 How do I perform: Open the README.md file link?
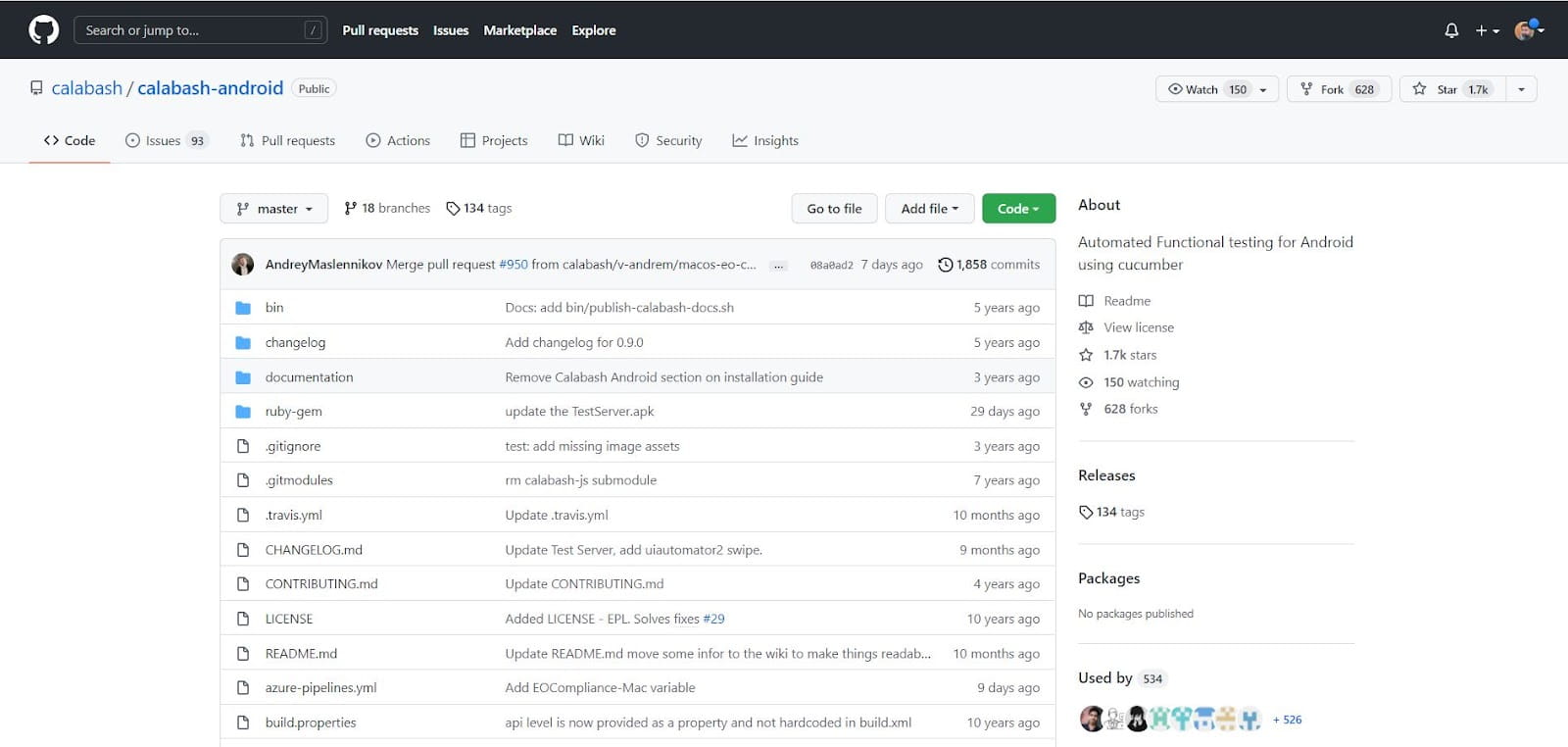[x=301, y=654]
